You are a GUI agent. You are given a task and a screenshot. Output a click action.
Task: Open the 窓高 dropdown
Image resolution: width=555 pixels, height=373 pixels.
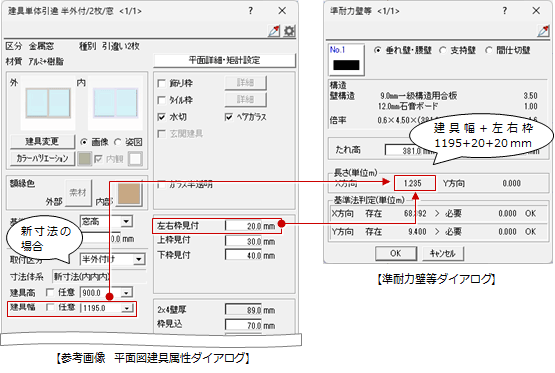(x=126, y=222)
